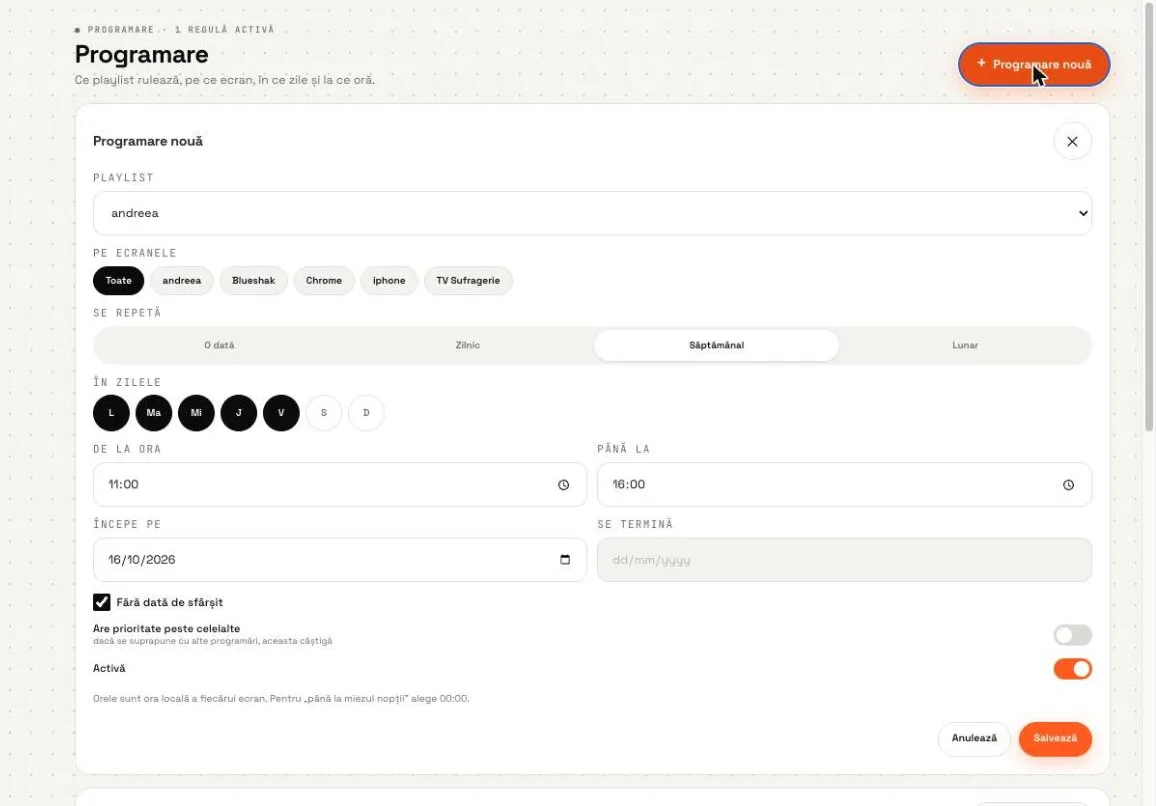
Task: Turn off the Activă toggle
Action: click(1072, 669)
